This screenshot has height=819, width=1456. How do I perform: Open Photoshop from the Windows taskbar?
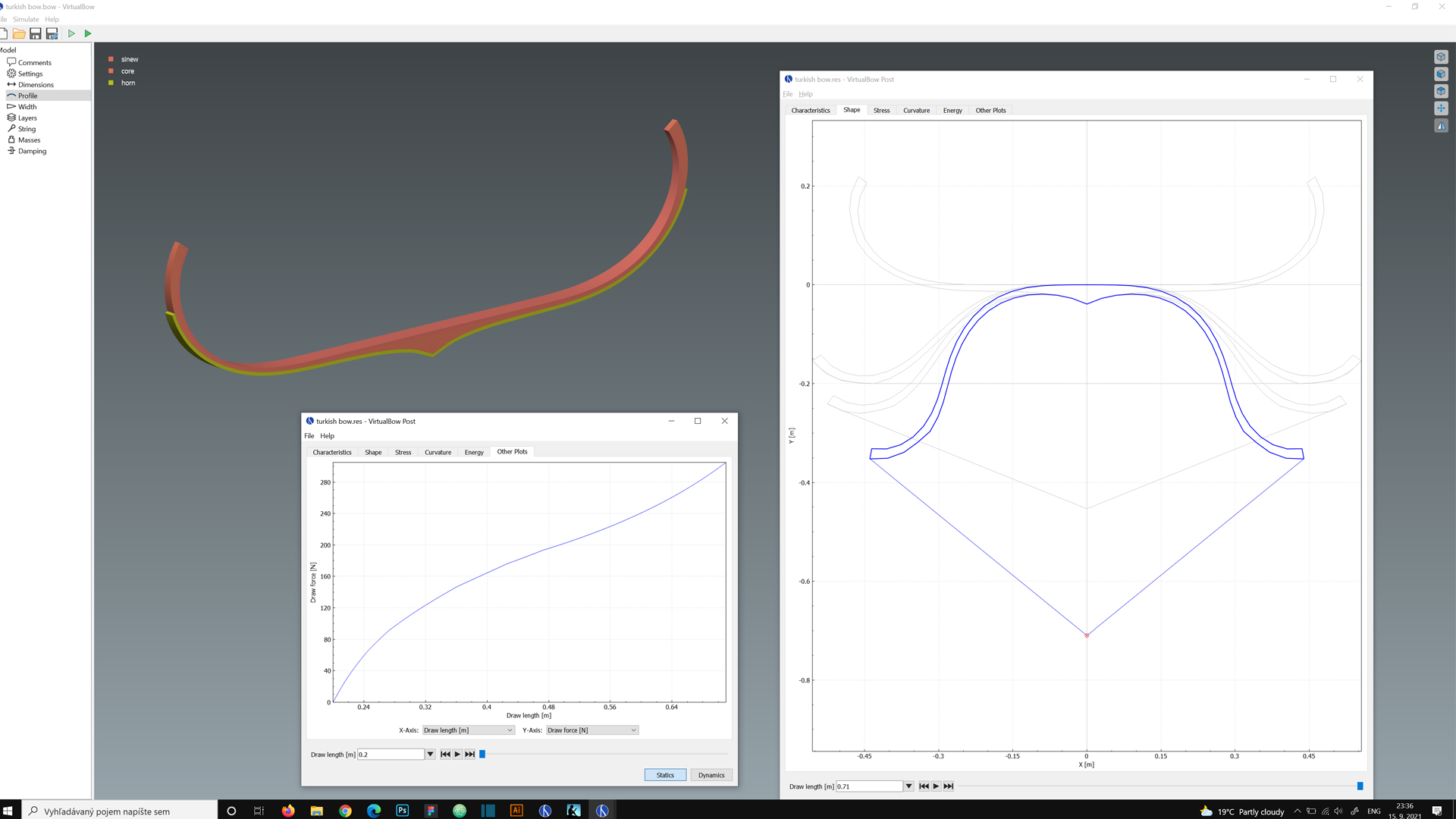403,810
